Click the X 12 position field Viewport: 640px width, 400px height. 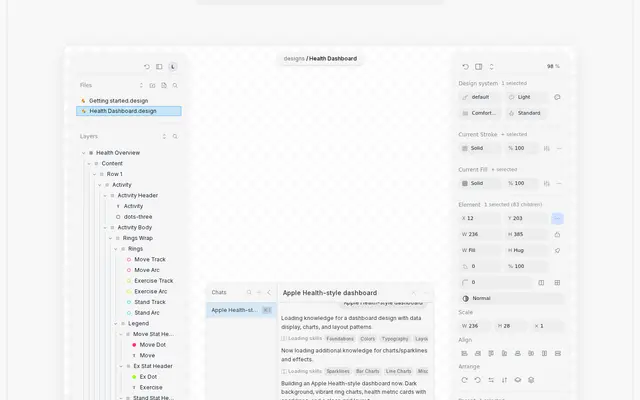tap(480, 218)
